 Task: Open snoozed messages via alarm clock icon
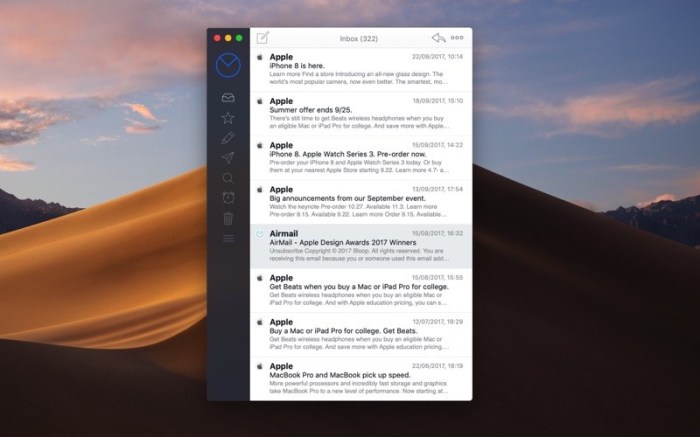(x=228, y=197)
